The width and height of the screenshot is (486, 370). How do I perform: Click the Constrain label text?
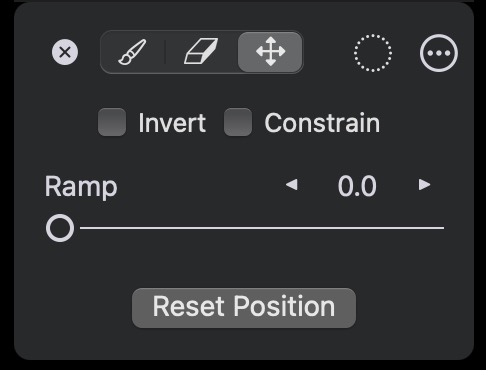(322, 123)
